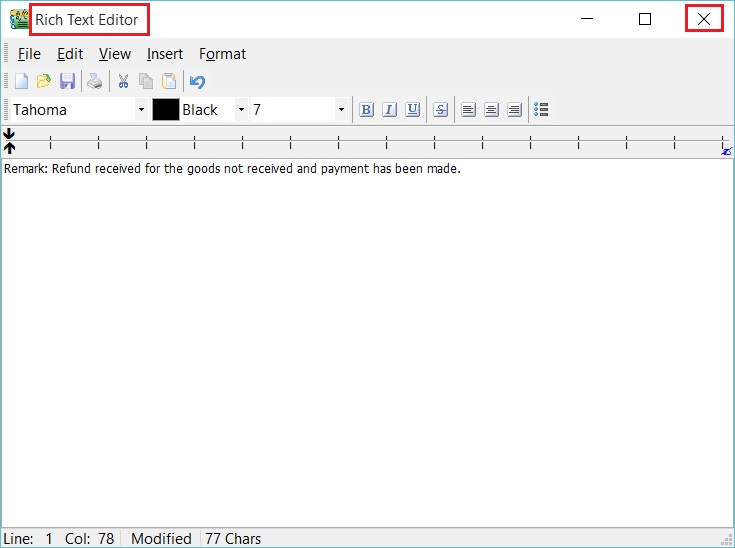The width and height of the screenshot is (735, 548).
Task: Insert a bullet list
Action: click(541, 110)
